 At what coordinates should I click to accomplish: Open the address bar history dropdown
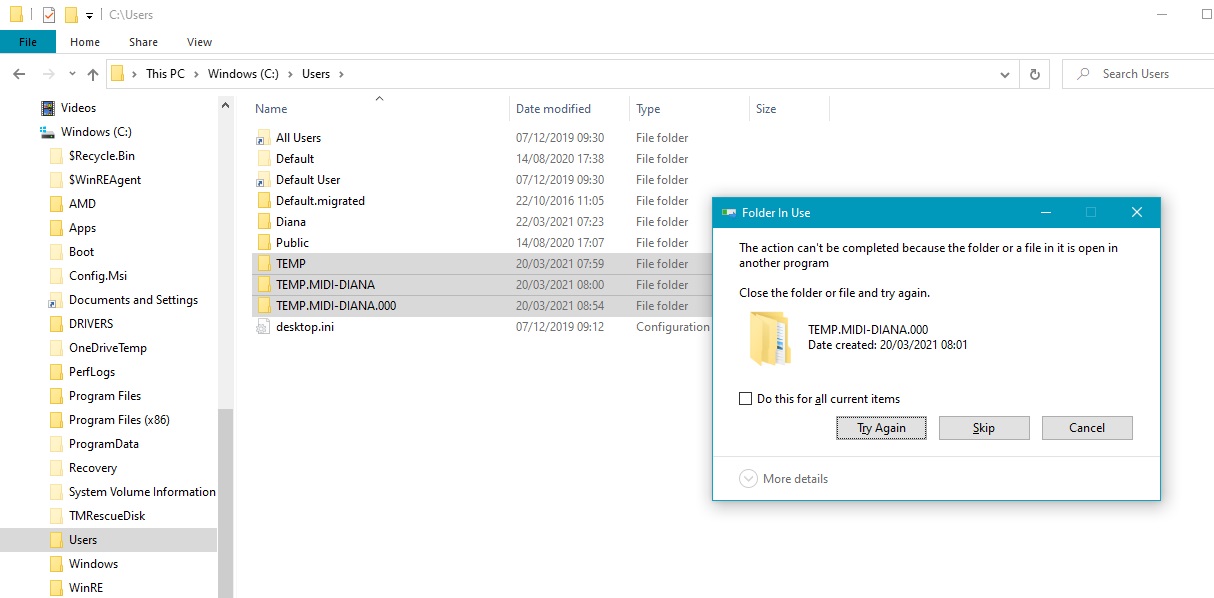point(1006,74)
